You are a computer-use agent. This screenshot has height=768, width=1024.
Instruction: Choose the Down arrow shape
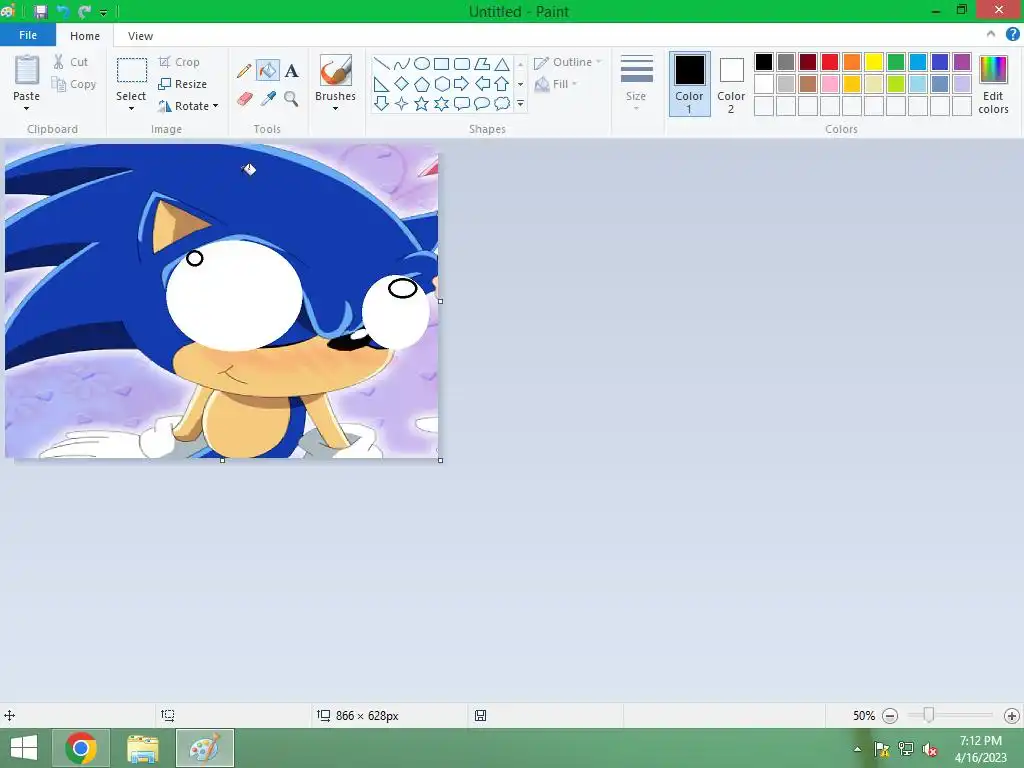click(x=381, y=104)
